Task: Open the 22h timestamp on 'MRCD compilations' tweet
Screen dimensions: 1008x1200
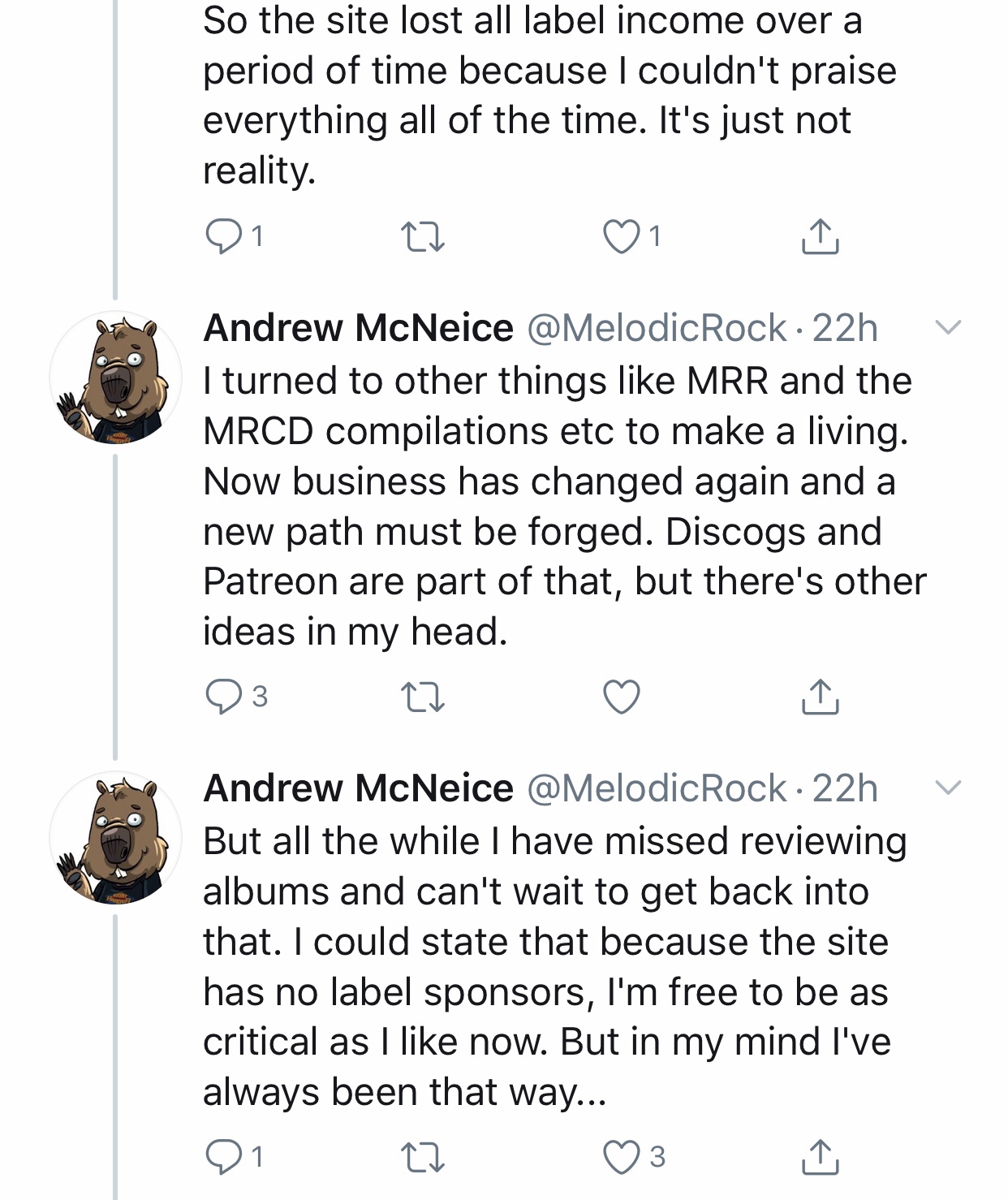Action: [x=845, y=328]
